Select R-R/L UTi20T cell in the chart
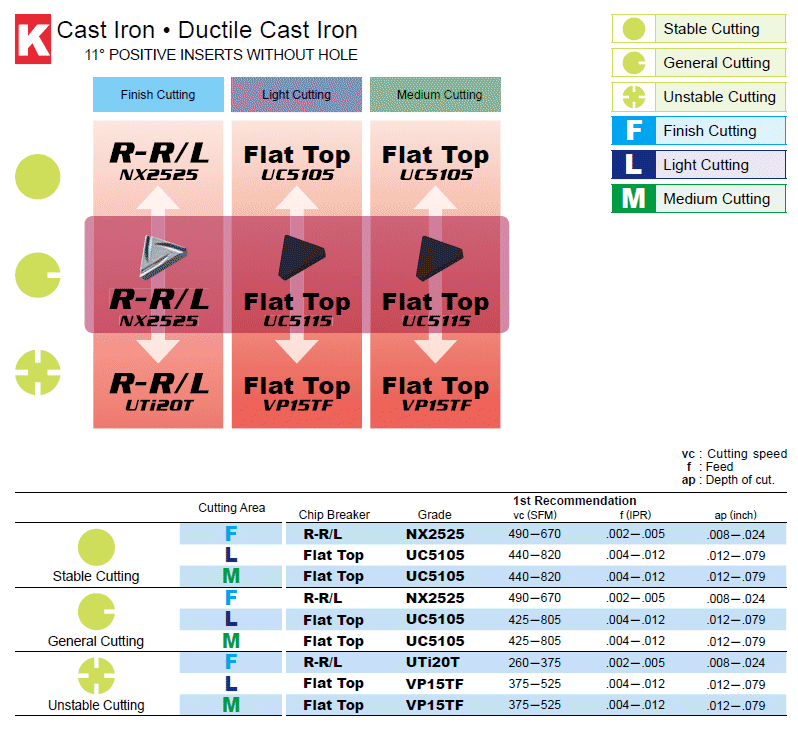Screen dimensions: 798x736 158,390
